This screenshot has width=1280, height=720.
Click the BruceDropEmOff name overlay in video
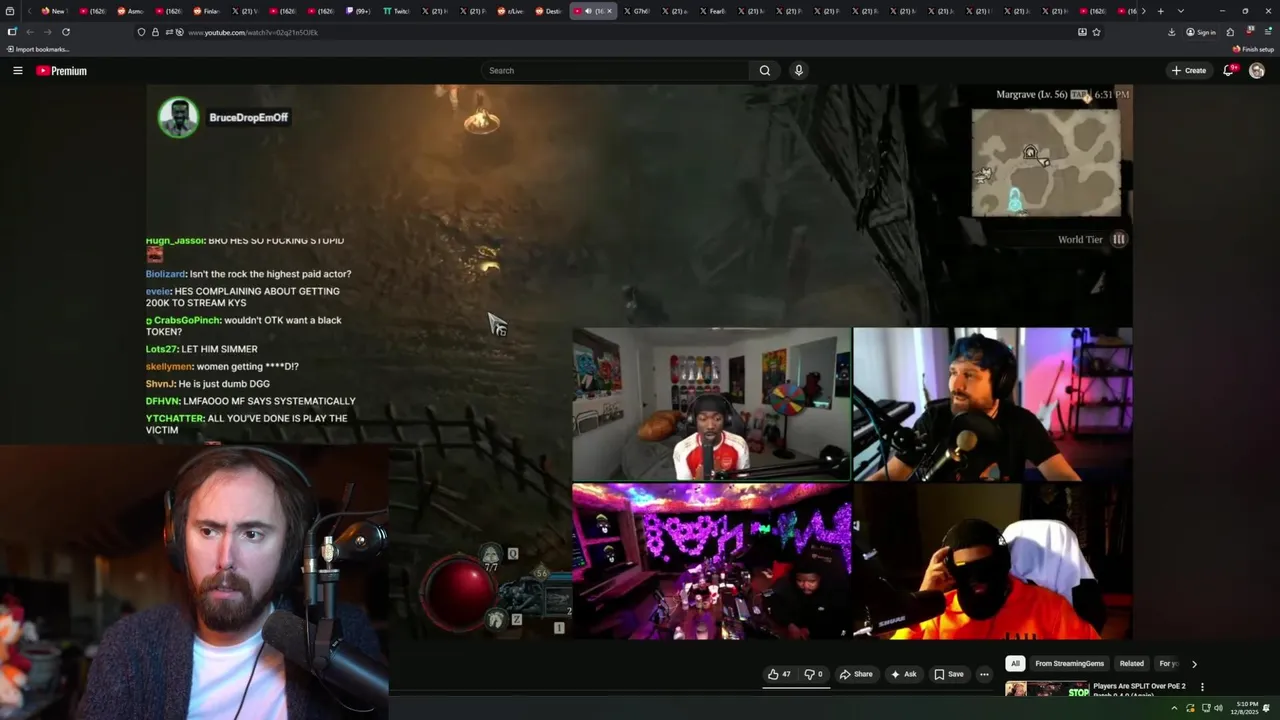click(248, 117)
